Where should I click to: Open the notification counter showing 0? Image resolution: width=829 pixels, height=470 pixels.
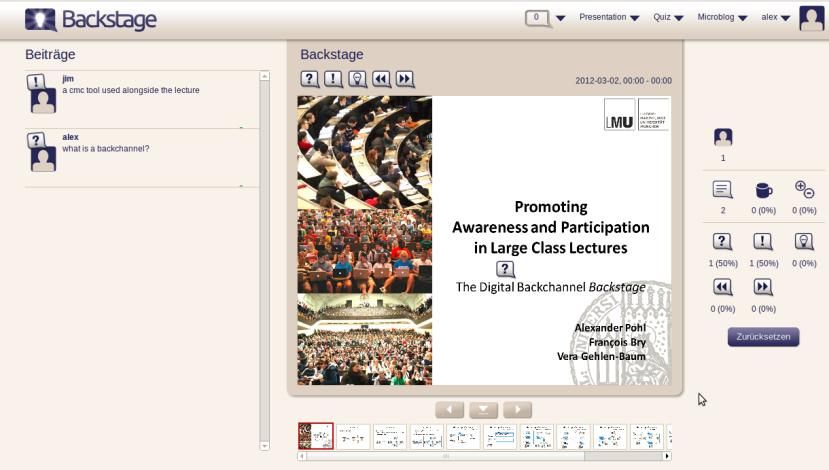pos(537,18)
